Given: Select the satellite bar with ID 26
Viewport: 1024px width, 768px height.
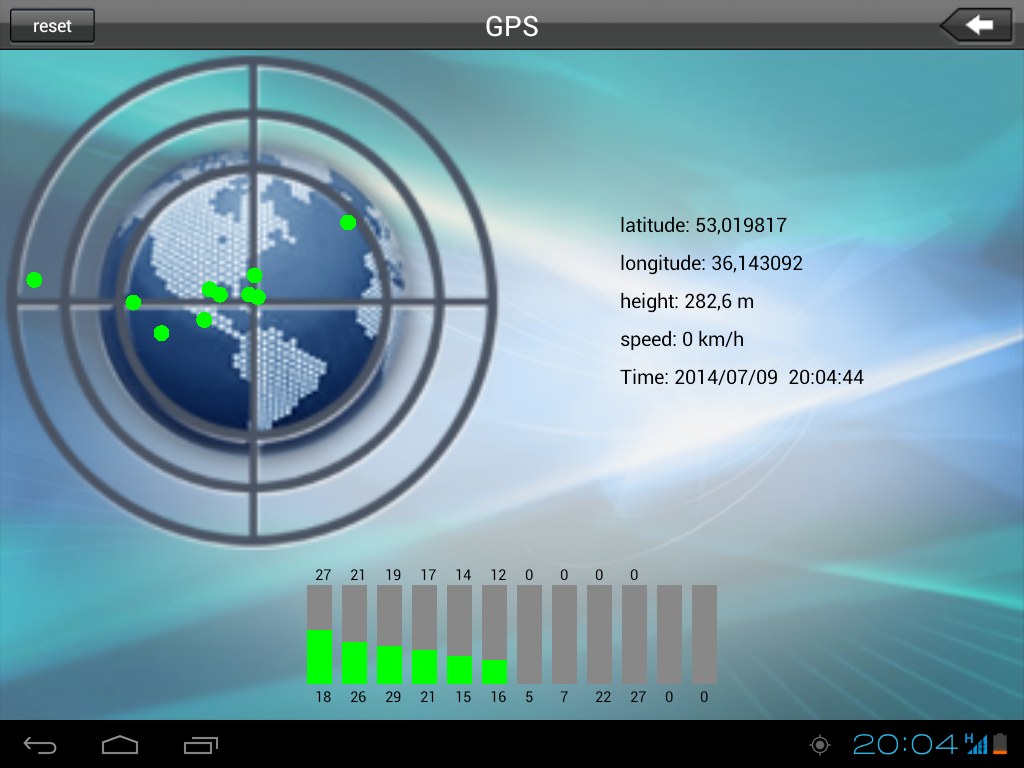Looking at the screenshot, I should [x=354, y=634].
